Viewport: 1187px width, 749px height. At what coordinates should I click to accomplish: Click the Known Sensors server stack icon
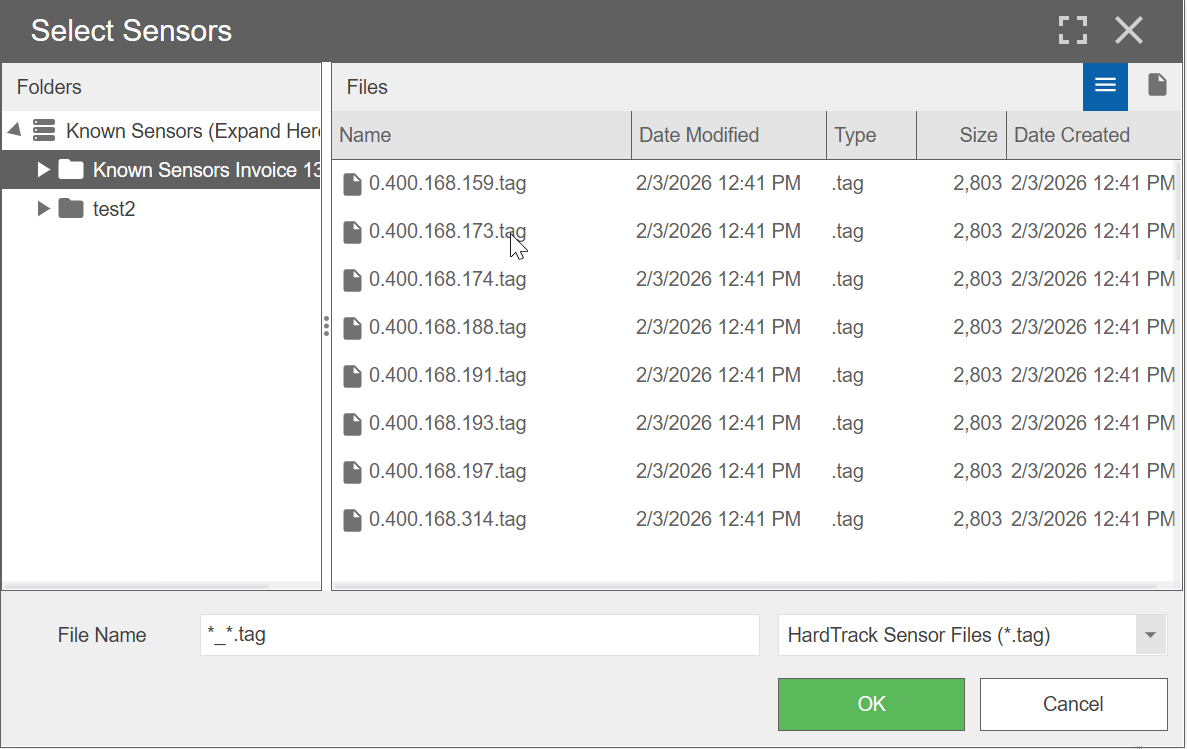tap(44, 130)
